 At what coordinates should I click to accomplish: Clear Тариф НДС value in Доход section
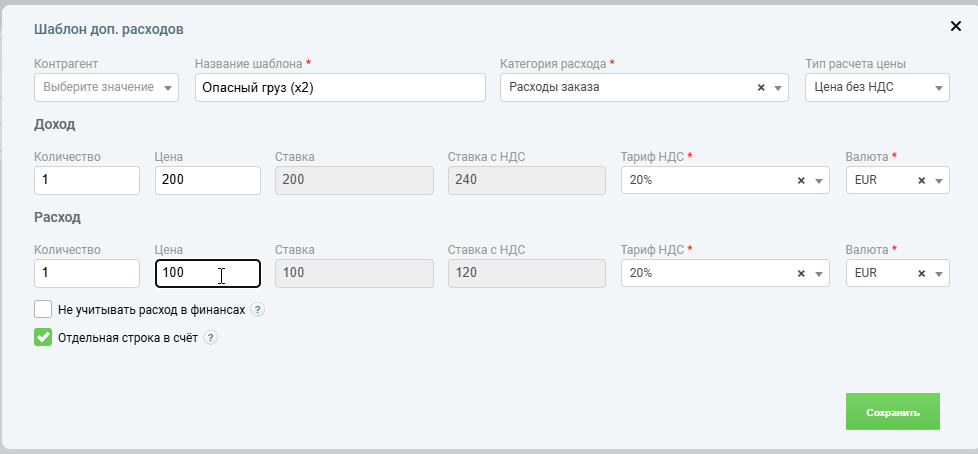(800, 181)
